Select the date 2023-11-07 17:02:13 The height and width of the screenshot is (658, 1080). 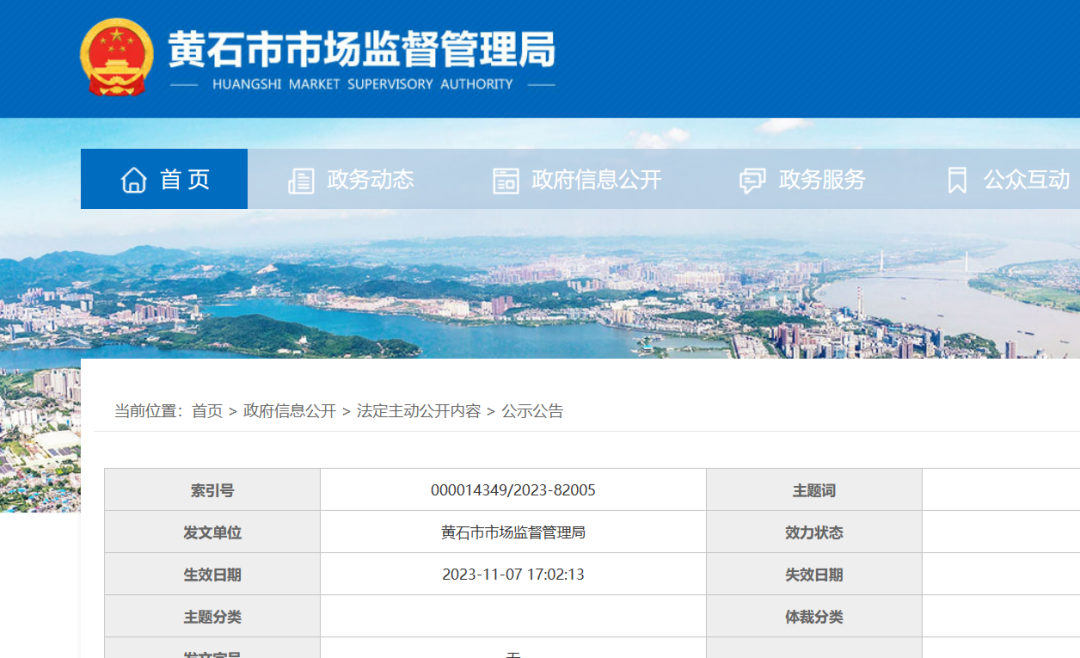tap(513, 574)
